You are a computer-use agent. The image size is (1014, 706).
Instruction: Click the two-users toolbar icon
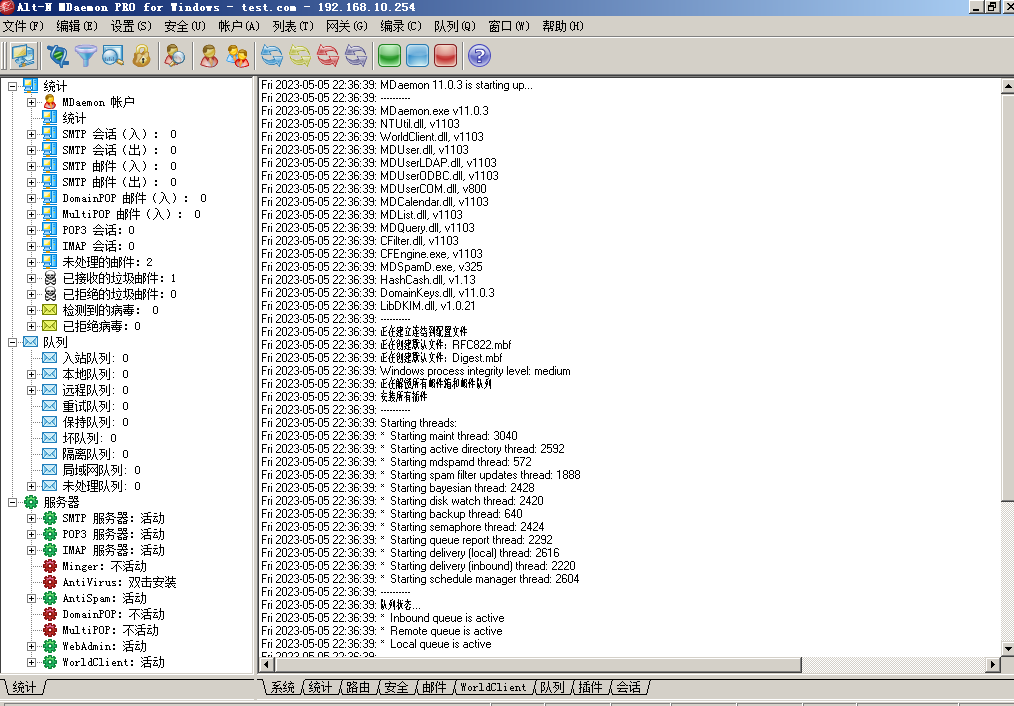coord(237,56)
